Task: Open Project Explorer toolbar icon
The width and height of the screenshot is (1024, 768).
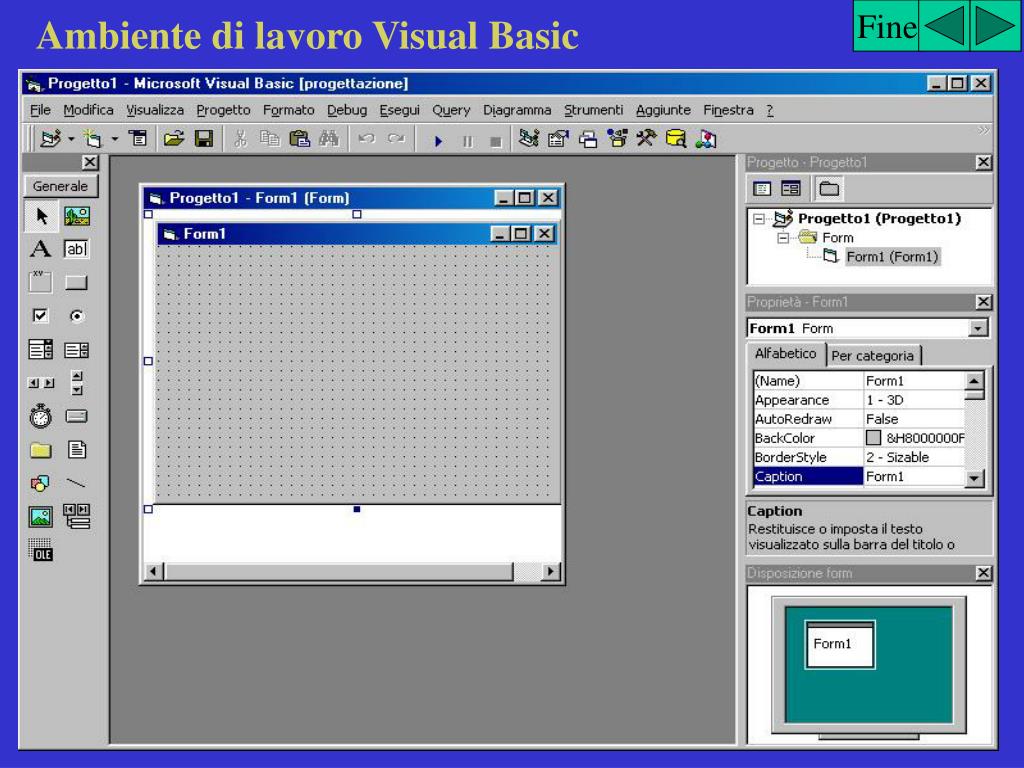Action: pyautogui.click(x=528, y=138)
